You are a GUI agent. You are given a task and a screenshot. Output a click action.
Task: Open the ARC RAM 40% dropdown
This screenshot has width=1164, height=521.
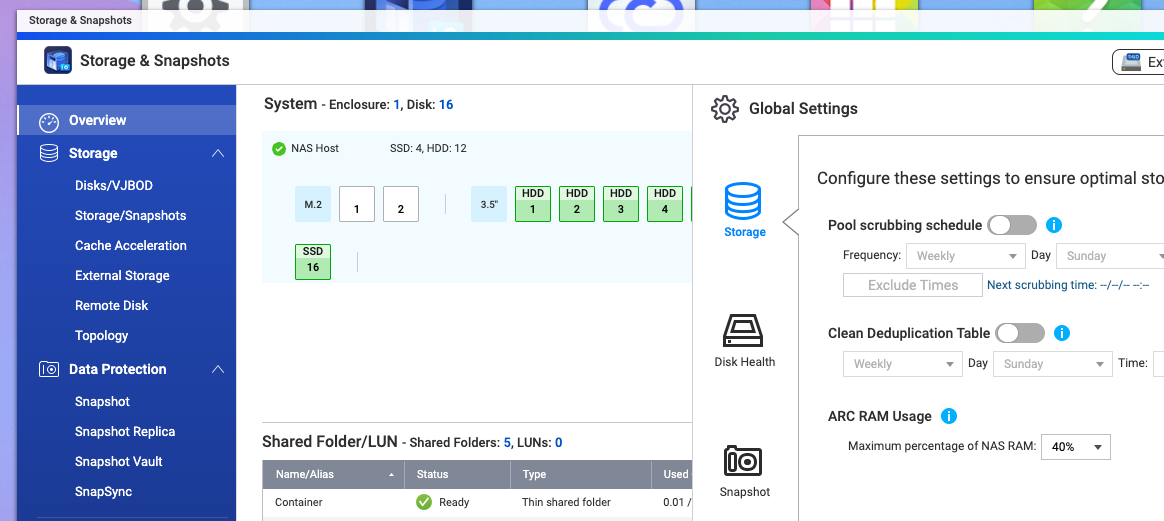(x=1076, y=446)
